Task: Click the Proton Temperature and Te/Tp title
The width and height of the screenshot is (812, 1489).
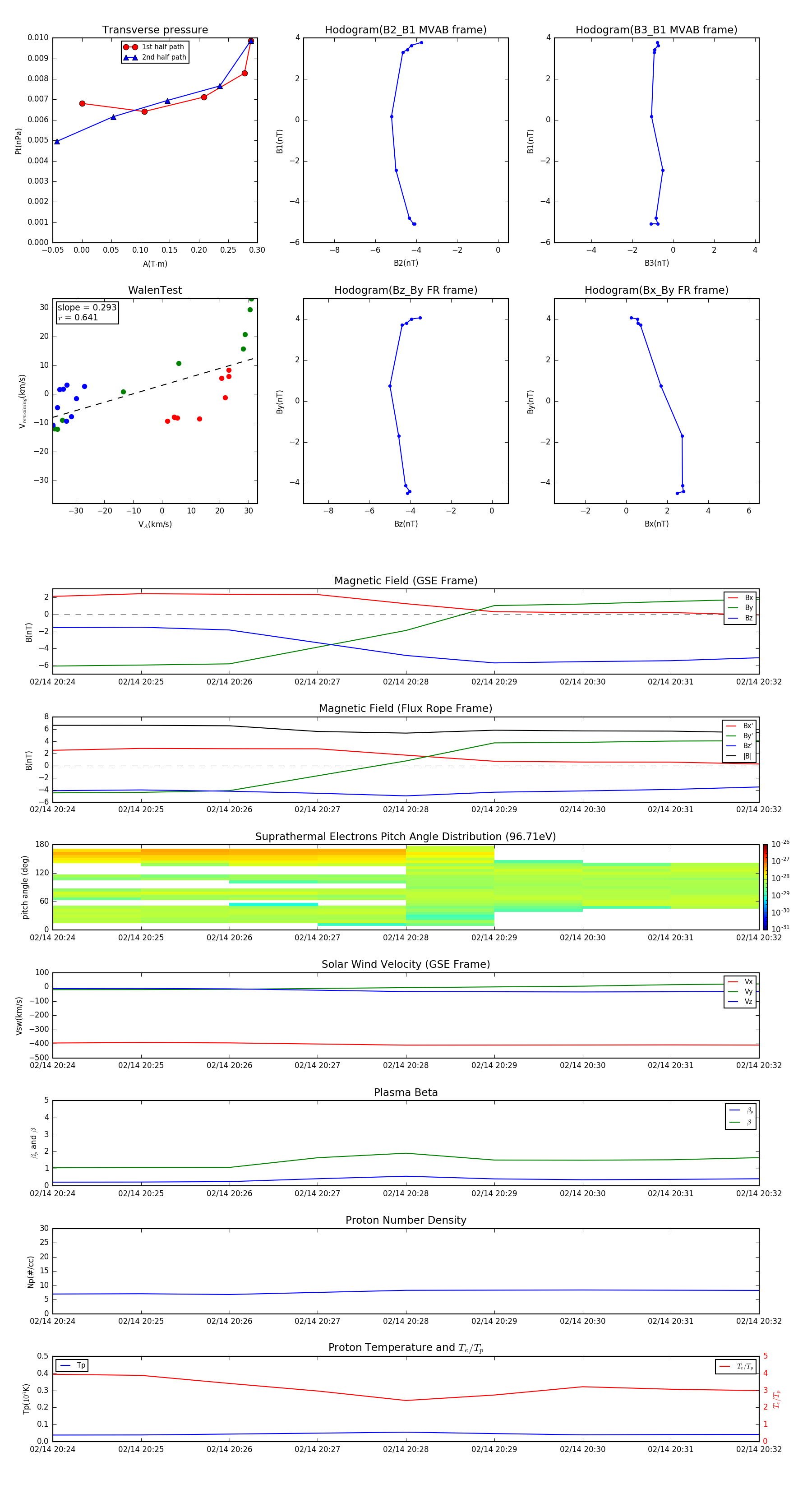Action: click(406, 1347)
